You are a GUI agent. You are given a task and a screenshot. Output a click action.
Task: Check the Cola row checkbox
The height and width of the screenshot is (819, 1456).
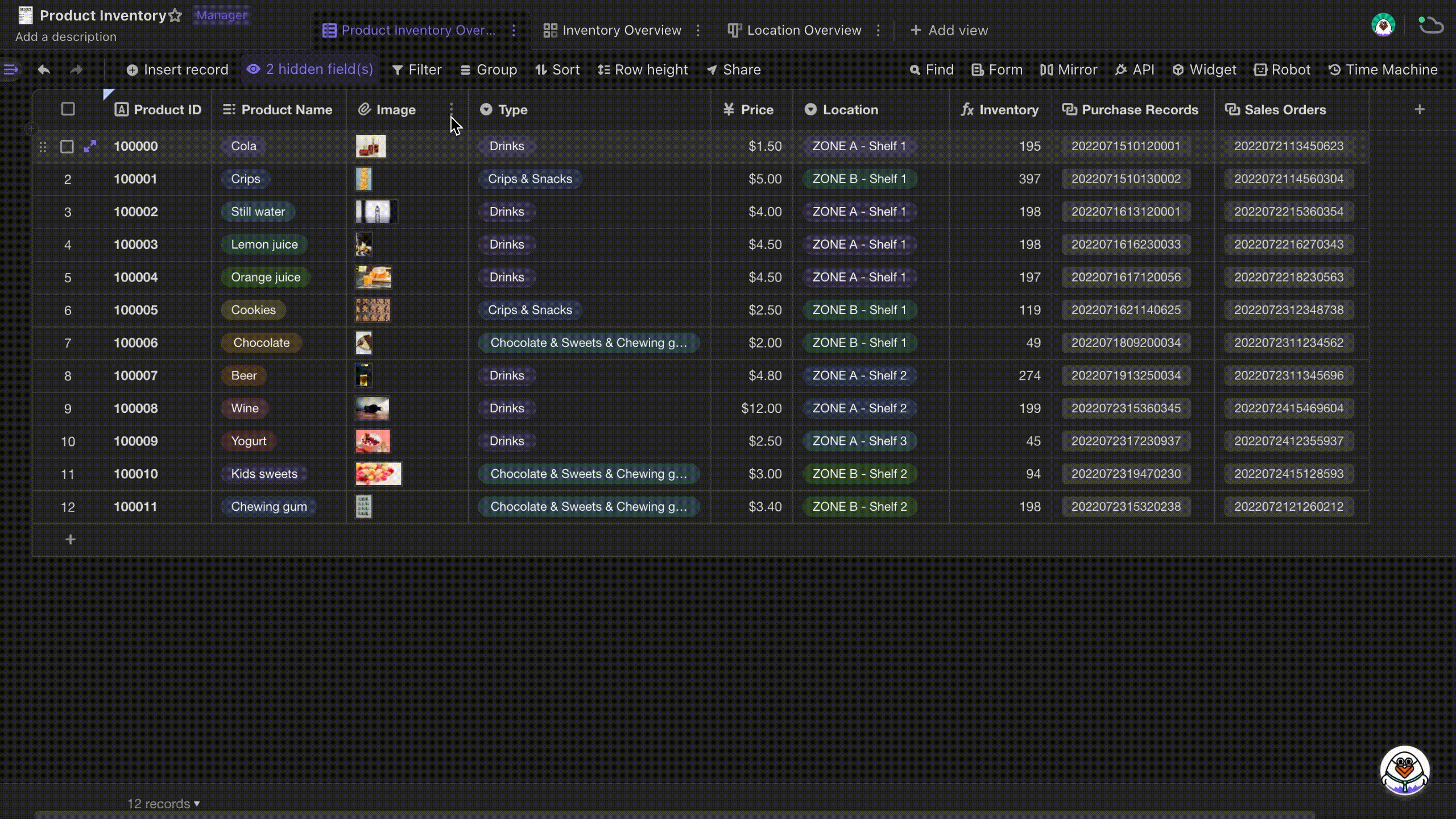67,146
